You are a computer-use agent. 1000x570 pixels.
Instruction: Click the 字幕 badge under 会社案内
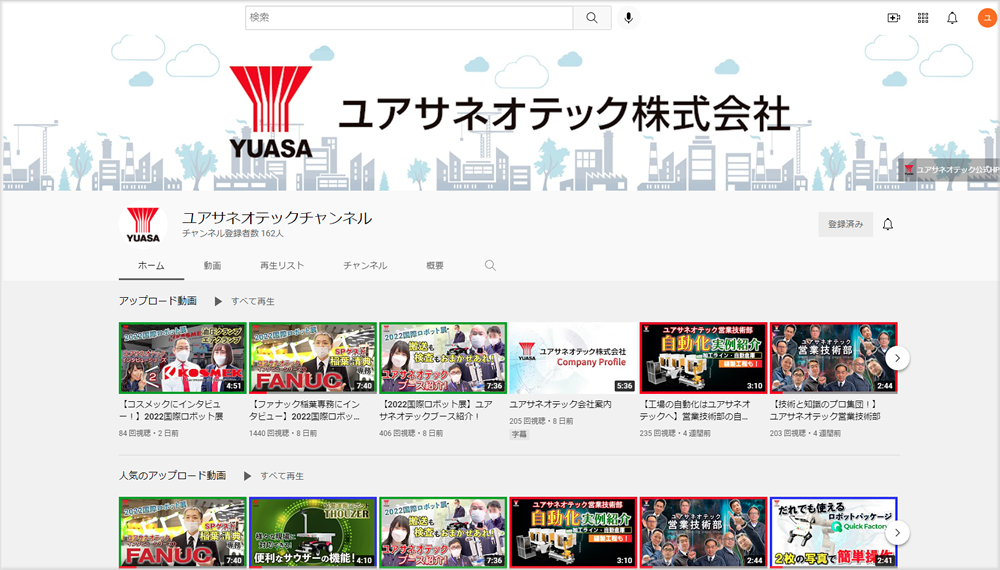[x=519, y=434]
